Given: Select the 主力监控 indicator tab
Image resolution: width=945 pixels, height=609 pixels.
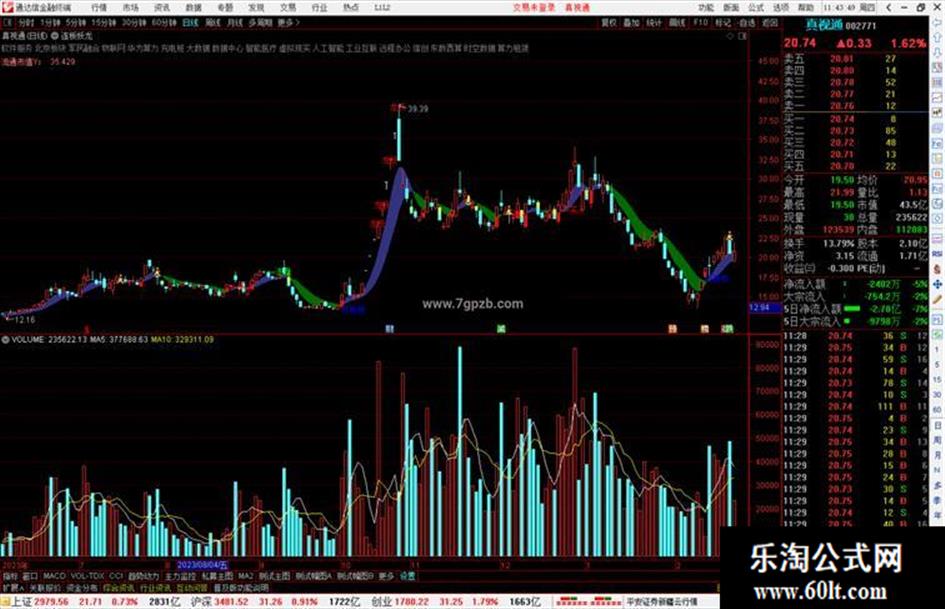Looking at the screenshot, I should 180,576.
